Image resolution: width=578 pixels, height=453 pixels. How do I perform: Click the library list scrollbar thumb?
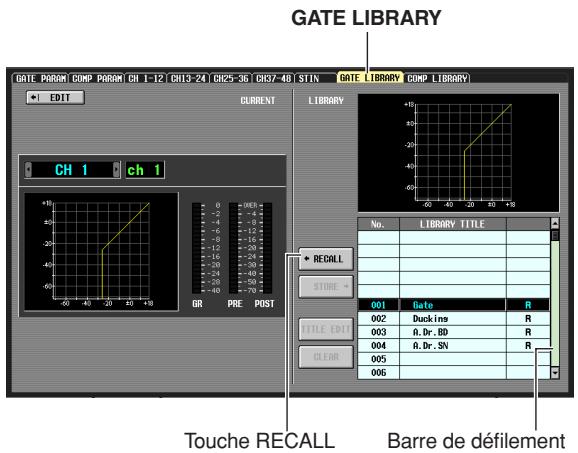[x=554, y=236]
